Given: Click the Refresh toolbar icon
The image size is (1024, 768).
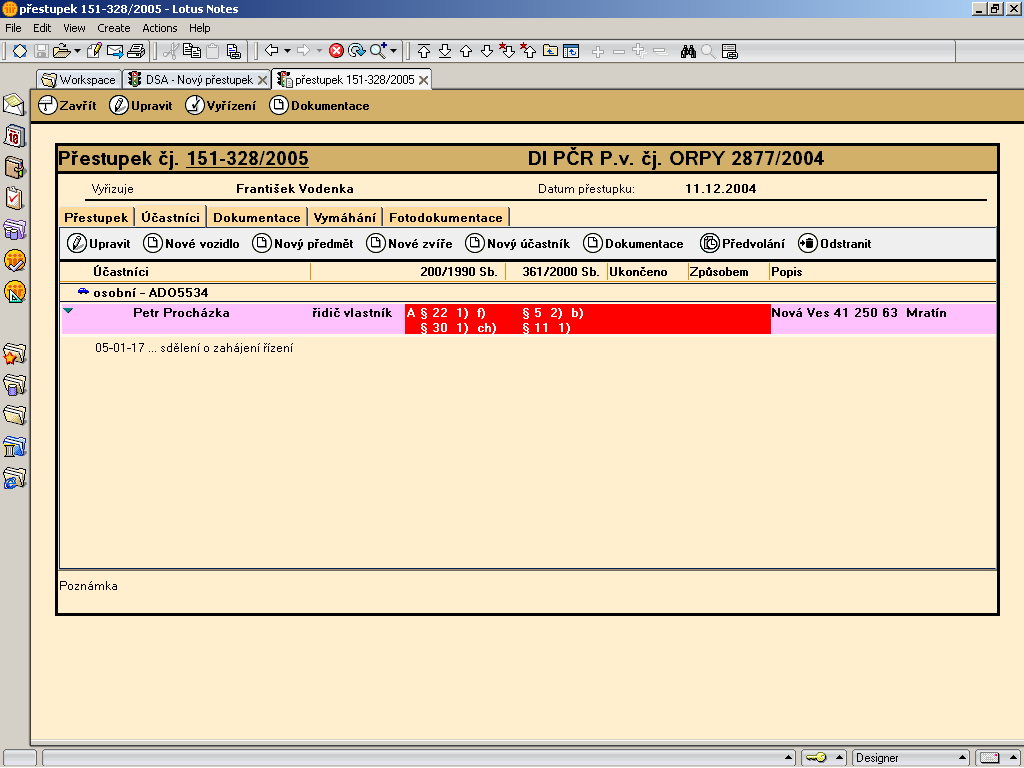Looking at the screenshot, I should 357,51.
